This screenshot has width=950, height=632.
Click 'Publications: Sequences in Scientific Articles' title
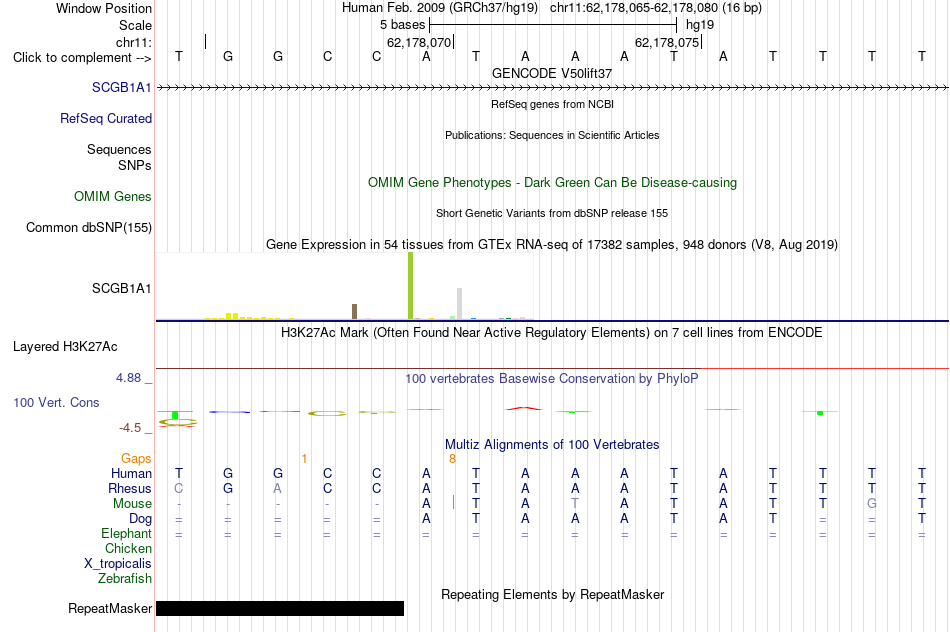(552, 135)
